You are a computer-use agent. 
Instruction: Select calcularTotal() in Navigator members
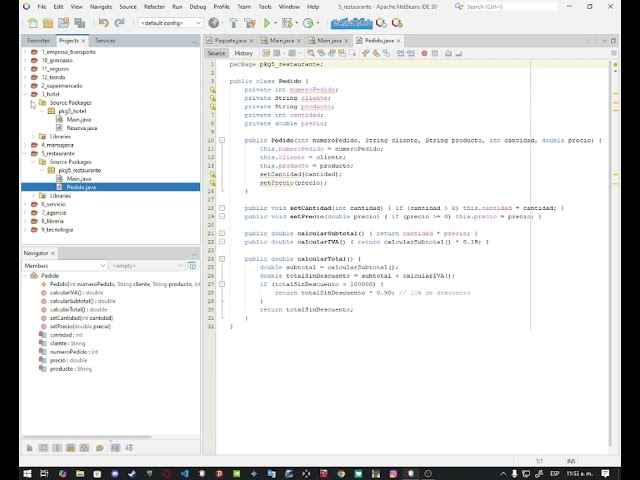tap(78, 309)
